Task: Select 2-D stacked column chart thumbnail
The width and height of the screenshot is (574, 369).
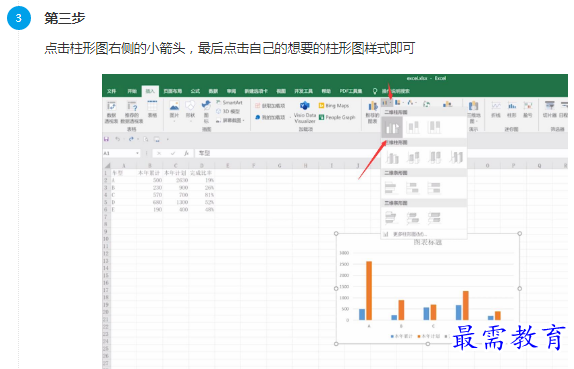Action: [413, 127]
